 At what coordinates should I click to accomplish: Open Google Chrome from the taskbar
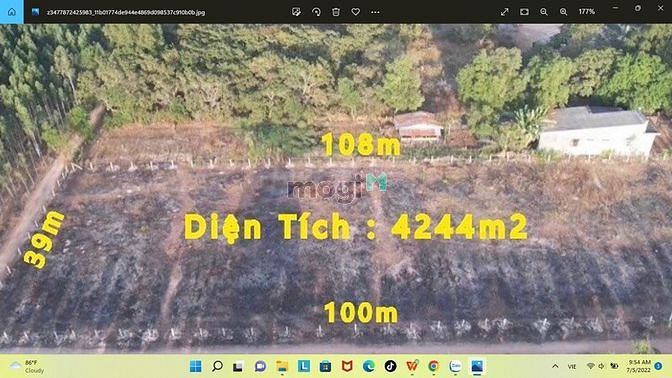pos(433,366)
